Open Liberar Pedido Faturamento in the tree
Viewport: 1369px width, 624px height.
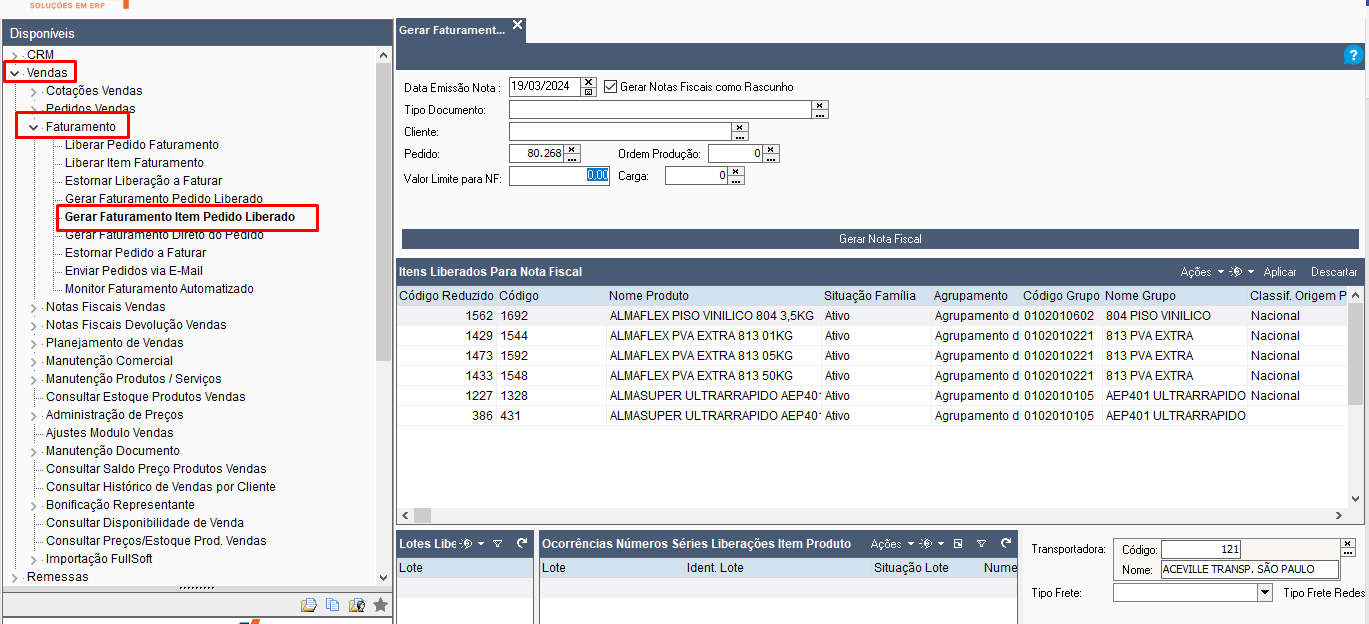click(142, 145)
